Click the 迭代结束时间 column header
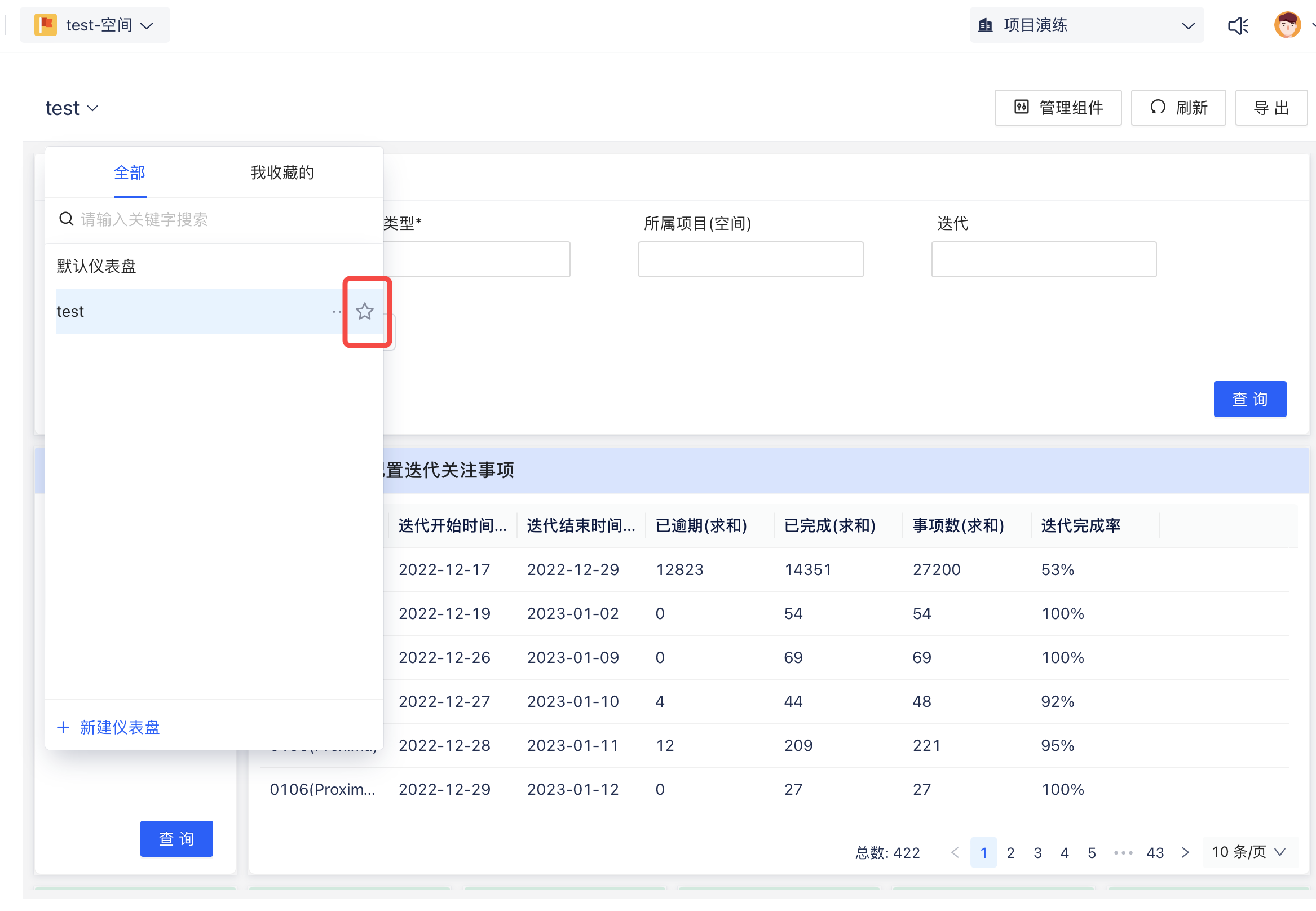This screenshot has width=1316, height=911. [x=581, y=526]
